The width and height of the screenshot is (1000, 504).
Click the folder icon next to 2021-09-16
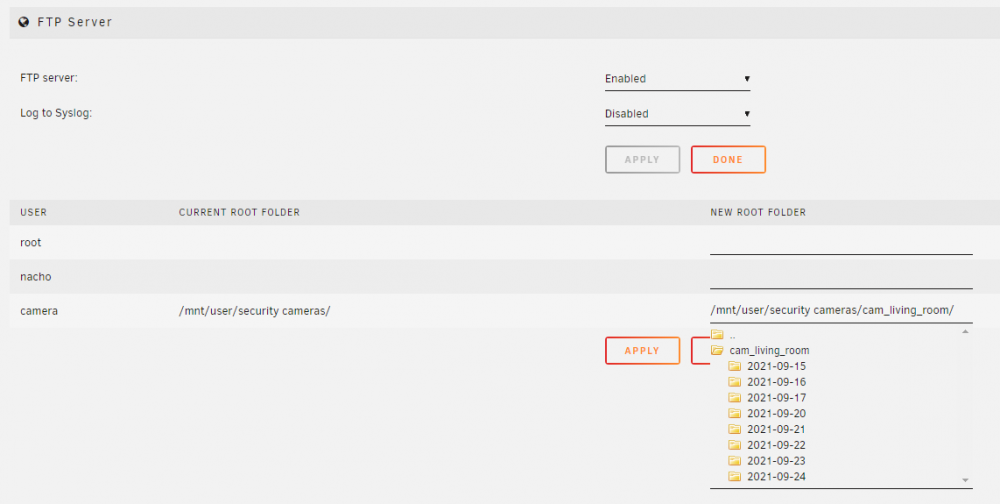click(x=735, y=382)
